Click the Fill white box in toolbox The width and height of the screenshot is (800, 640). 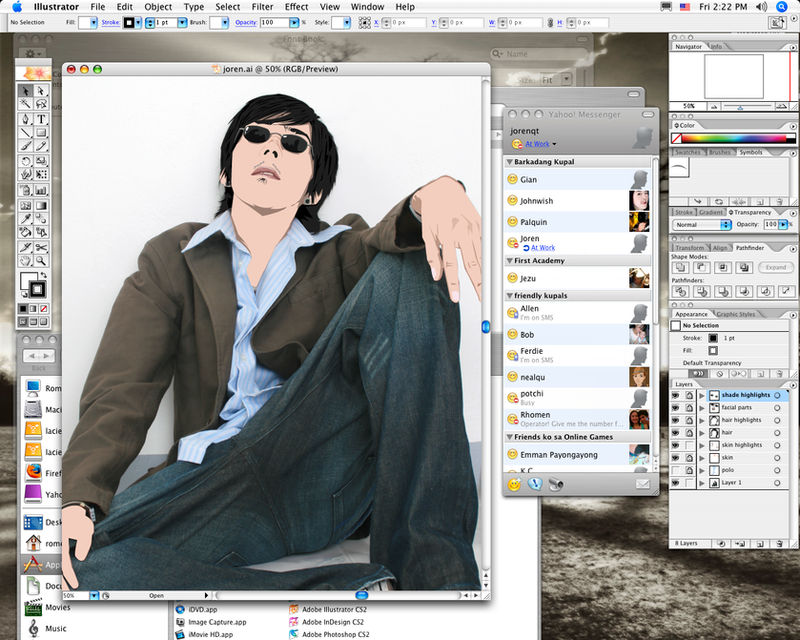coord(28,280)
